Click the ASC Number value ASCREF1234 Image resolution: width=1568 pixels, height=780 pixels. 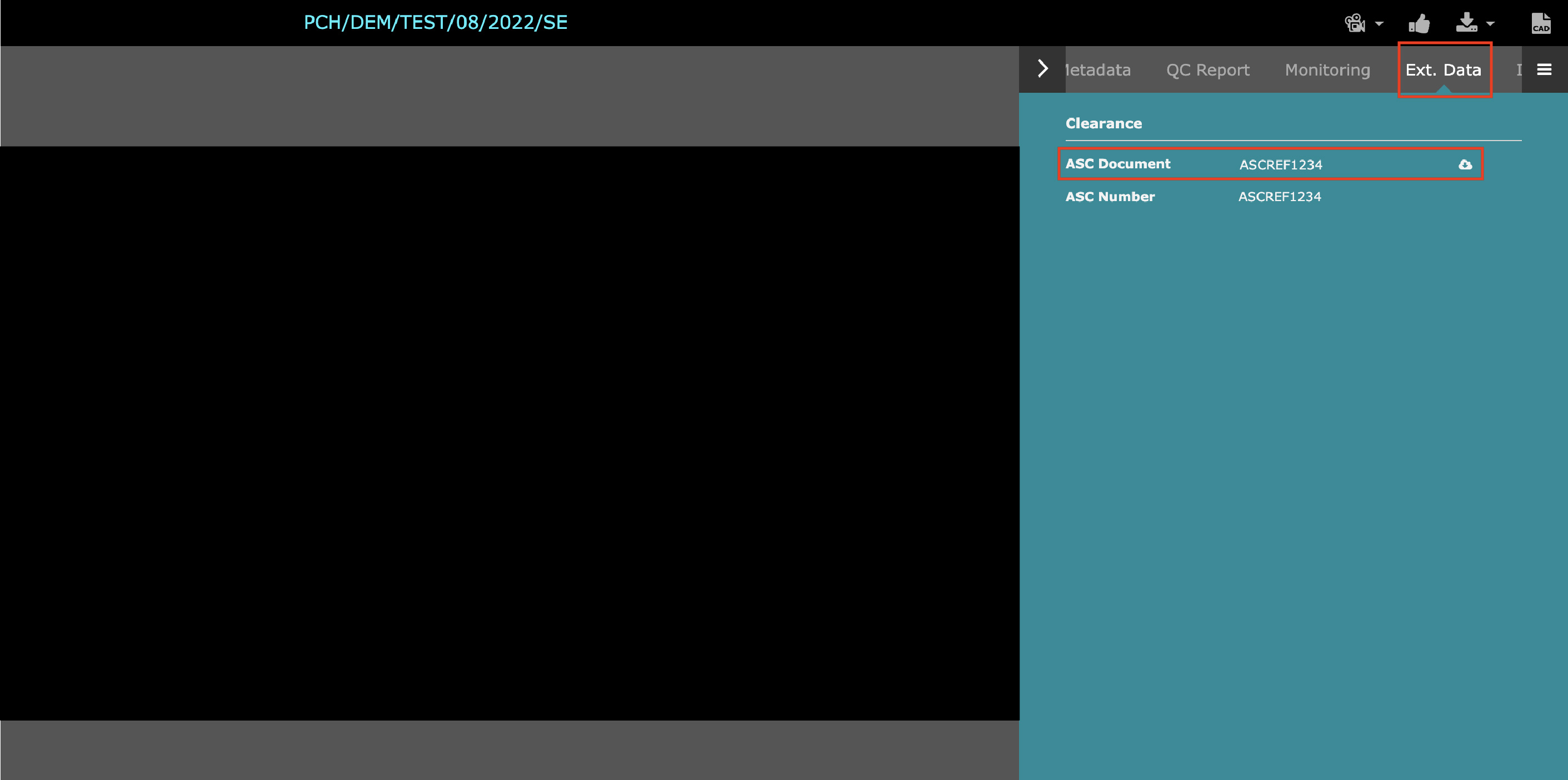pos(1280,197)
